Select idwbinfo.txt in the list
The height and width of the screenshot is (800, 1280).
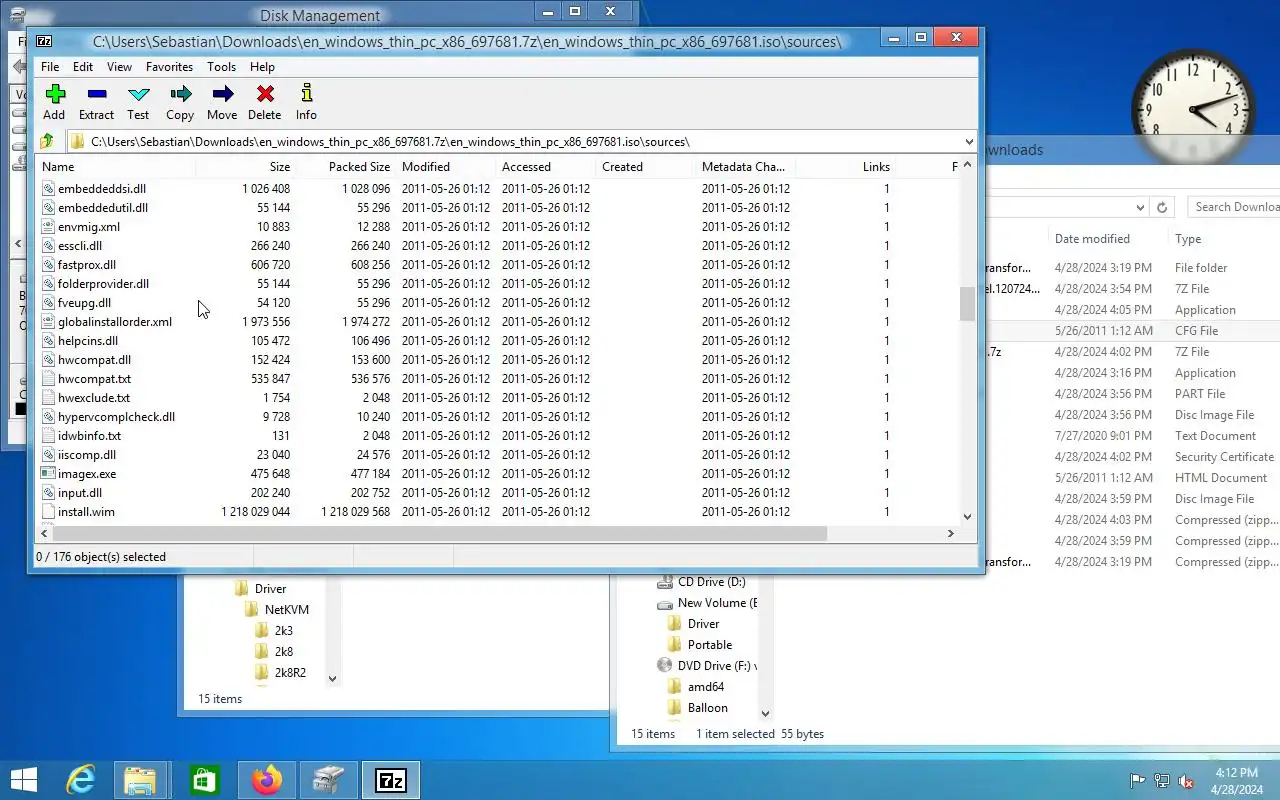pyautogui.click(x=89, y=436)
